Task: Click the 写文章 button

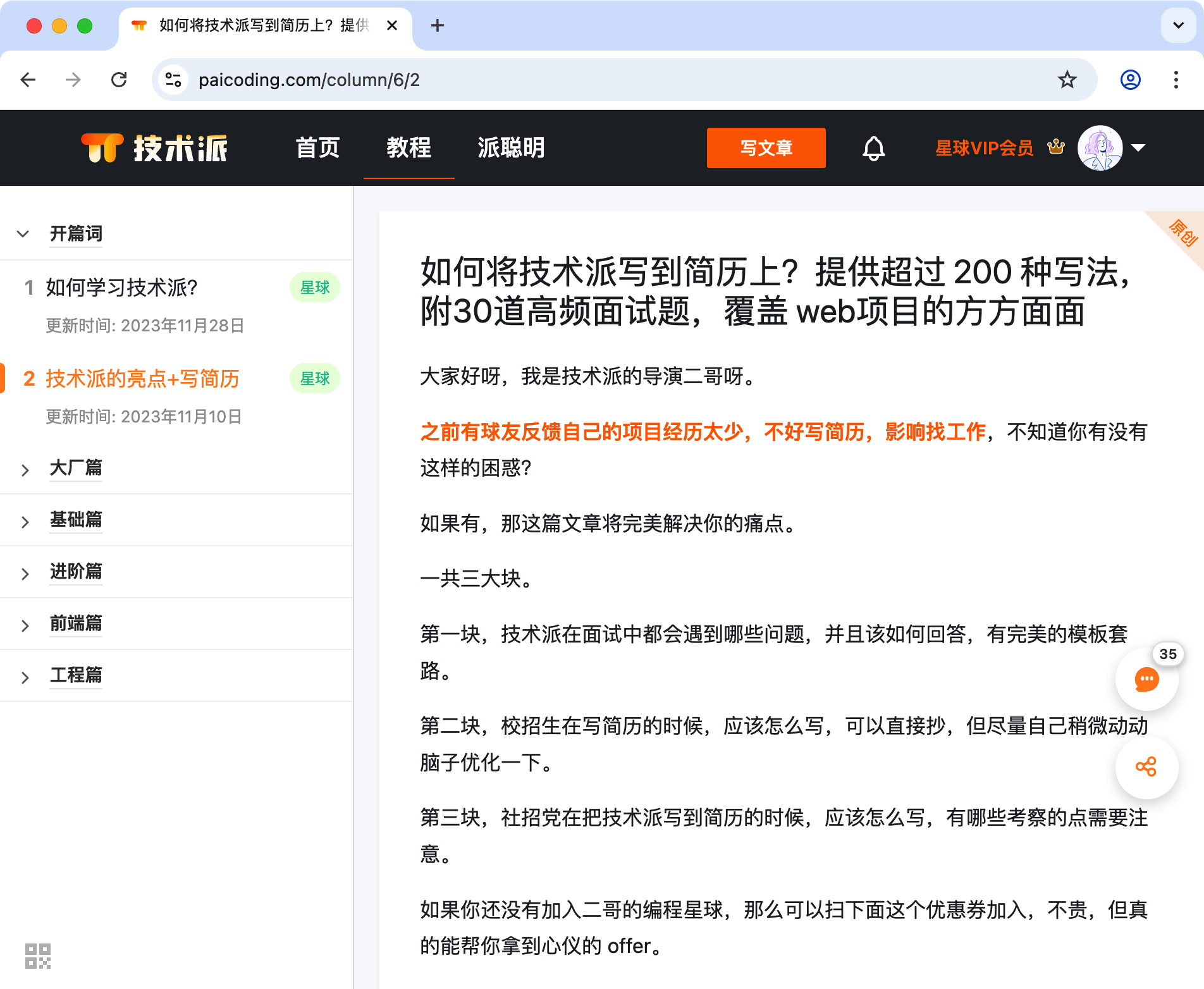Action: pos(766,148)
